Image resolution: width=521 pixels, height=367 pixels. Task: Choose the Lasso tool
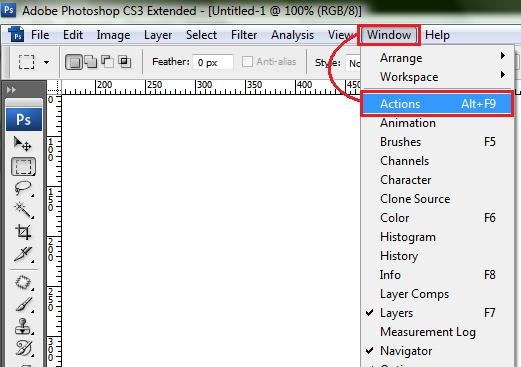tap(23, 188)
